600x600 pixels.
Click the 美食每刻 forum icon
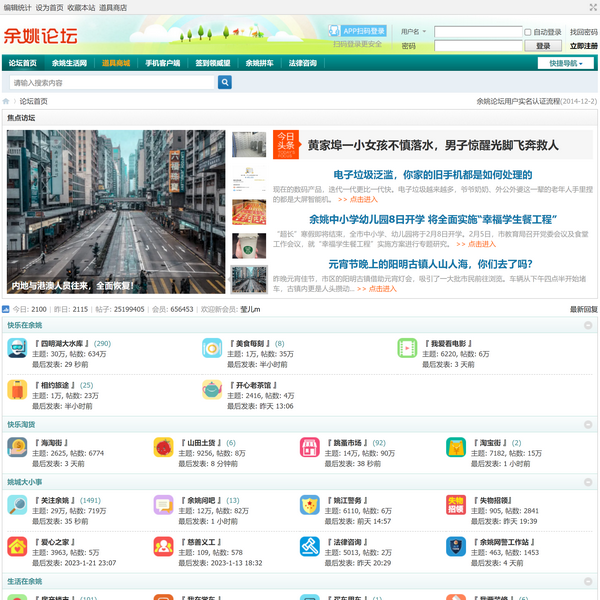tap(212, 348)
